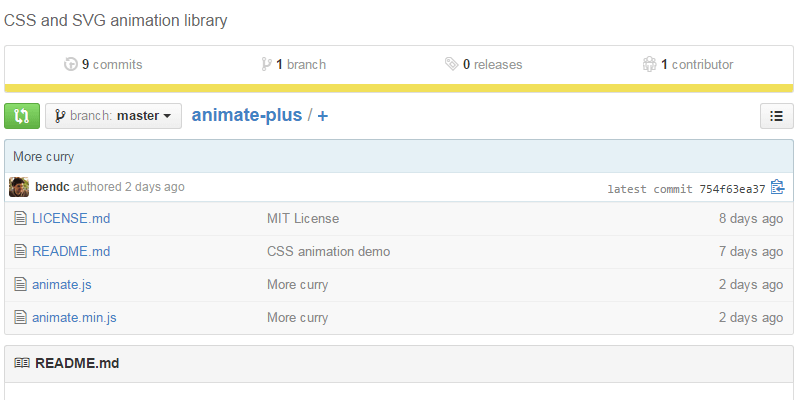The image size is (800, 400).
Task: Click the file list view icon button
Action: [776, 116]
